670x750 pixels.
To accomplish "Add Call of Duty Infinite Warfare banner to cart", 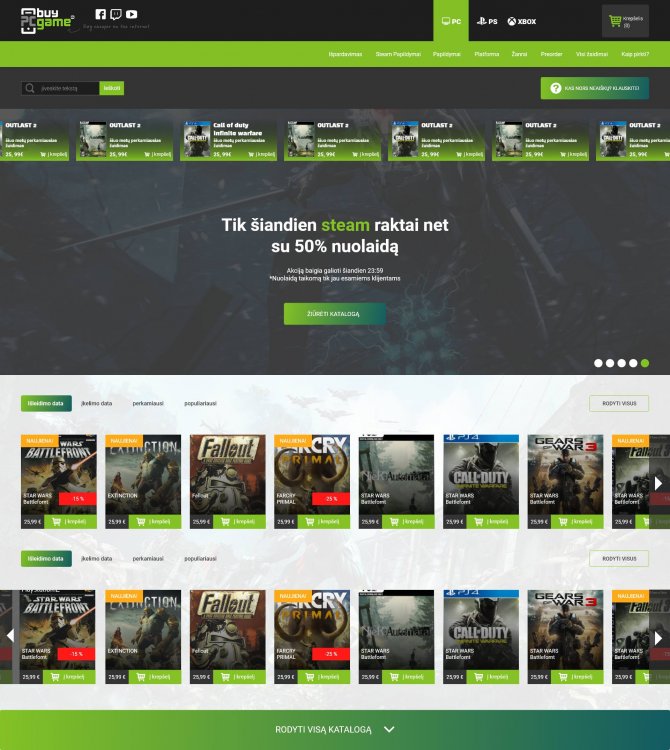I will (261, 154).
